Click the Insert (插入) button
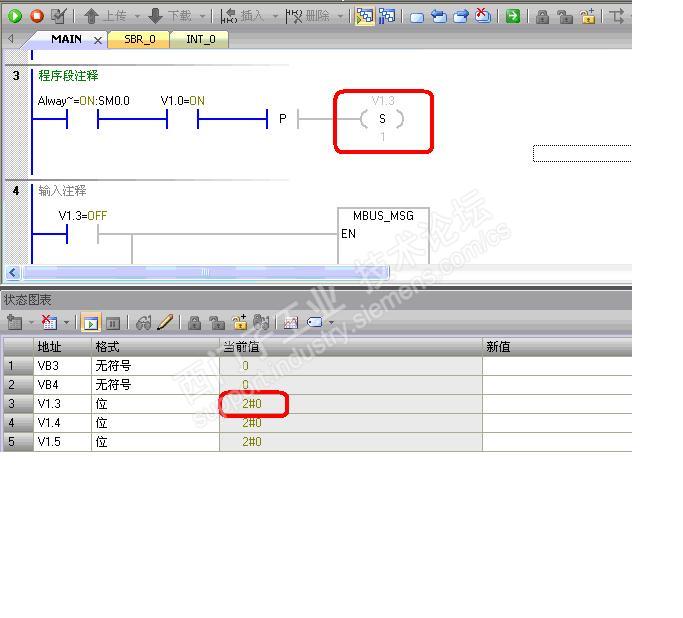This screenshot has width=683, height=618. 243,16
